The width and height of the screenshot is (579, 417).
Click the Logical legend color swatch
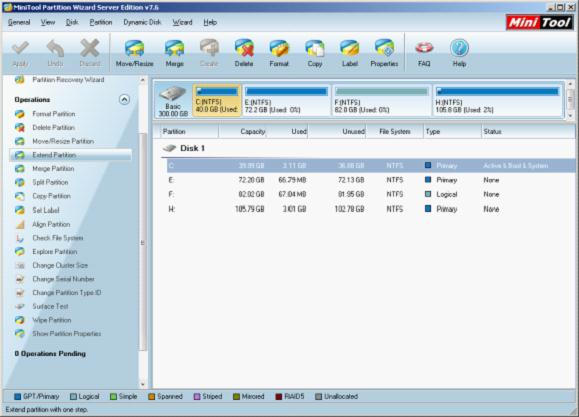pos(73,397)
